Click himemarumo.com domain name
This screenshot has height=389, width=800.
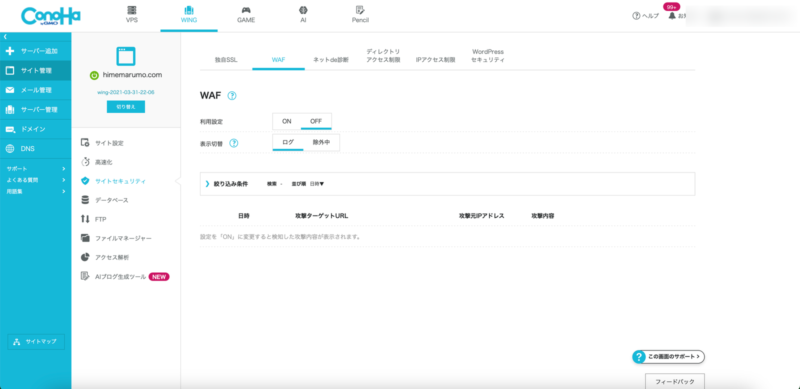click(132, 75)
